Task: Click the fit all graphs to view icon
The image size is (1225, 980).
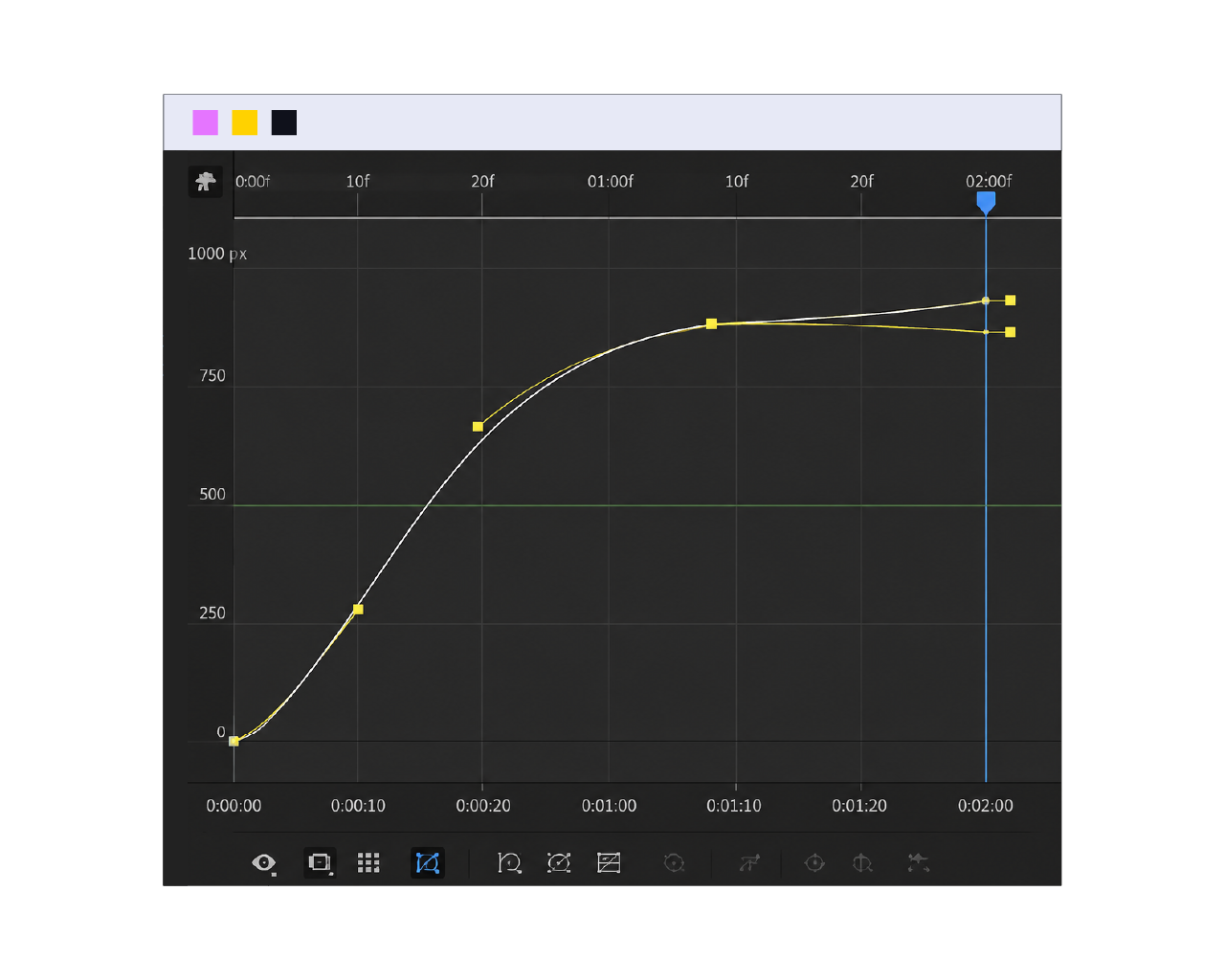Action: click(609, 863)
